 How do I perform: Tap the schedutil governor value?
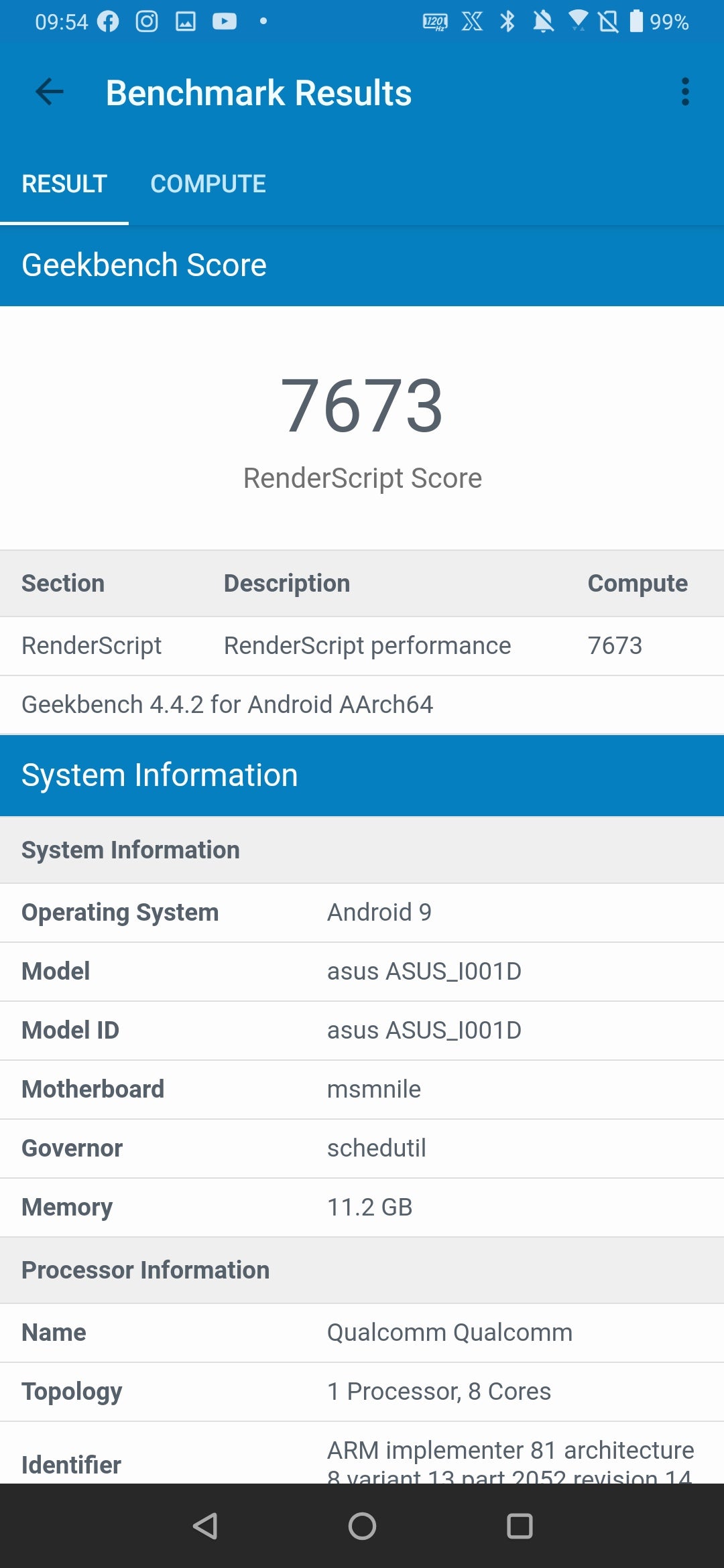click(x=377, y=1148)
